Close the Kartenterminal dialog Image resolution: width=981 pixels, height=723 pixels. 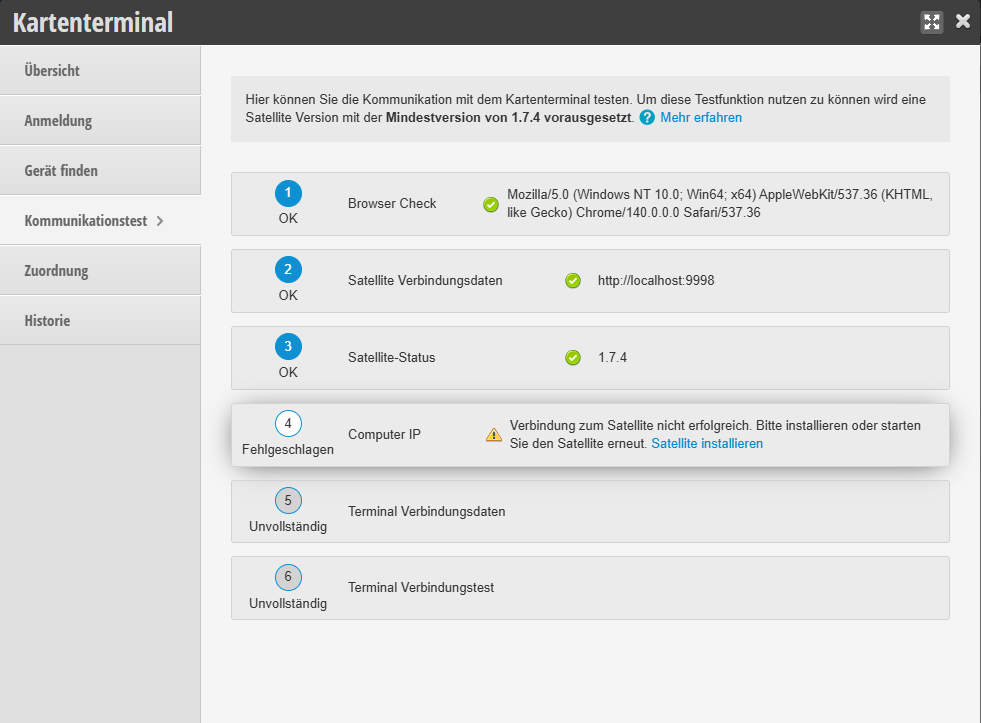(963, 21)
